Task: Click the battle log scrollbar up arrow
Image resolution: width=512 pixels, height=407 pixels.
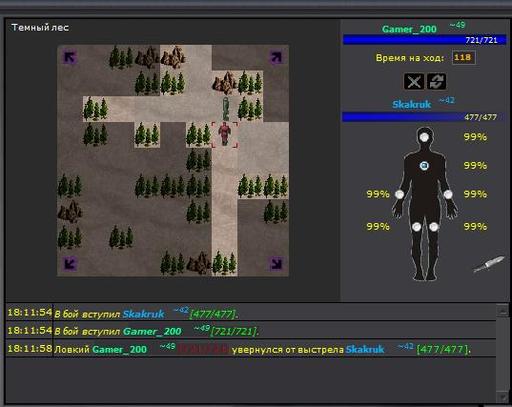Action: point(502,311)
